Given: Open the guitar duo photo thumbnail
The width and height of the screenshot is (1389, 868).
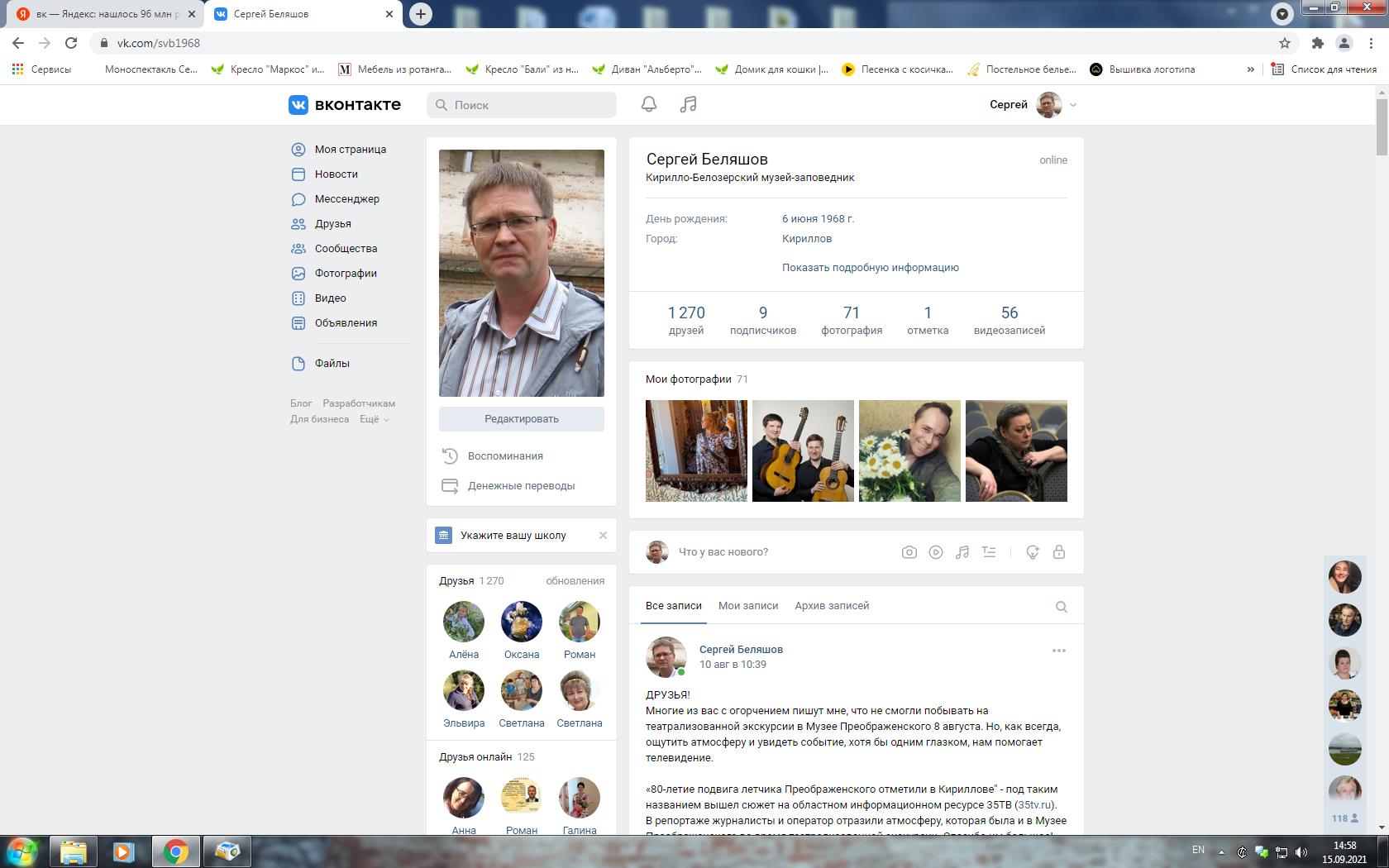Looking at the screenshot, I should pos(802,451).
